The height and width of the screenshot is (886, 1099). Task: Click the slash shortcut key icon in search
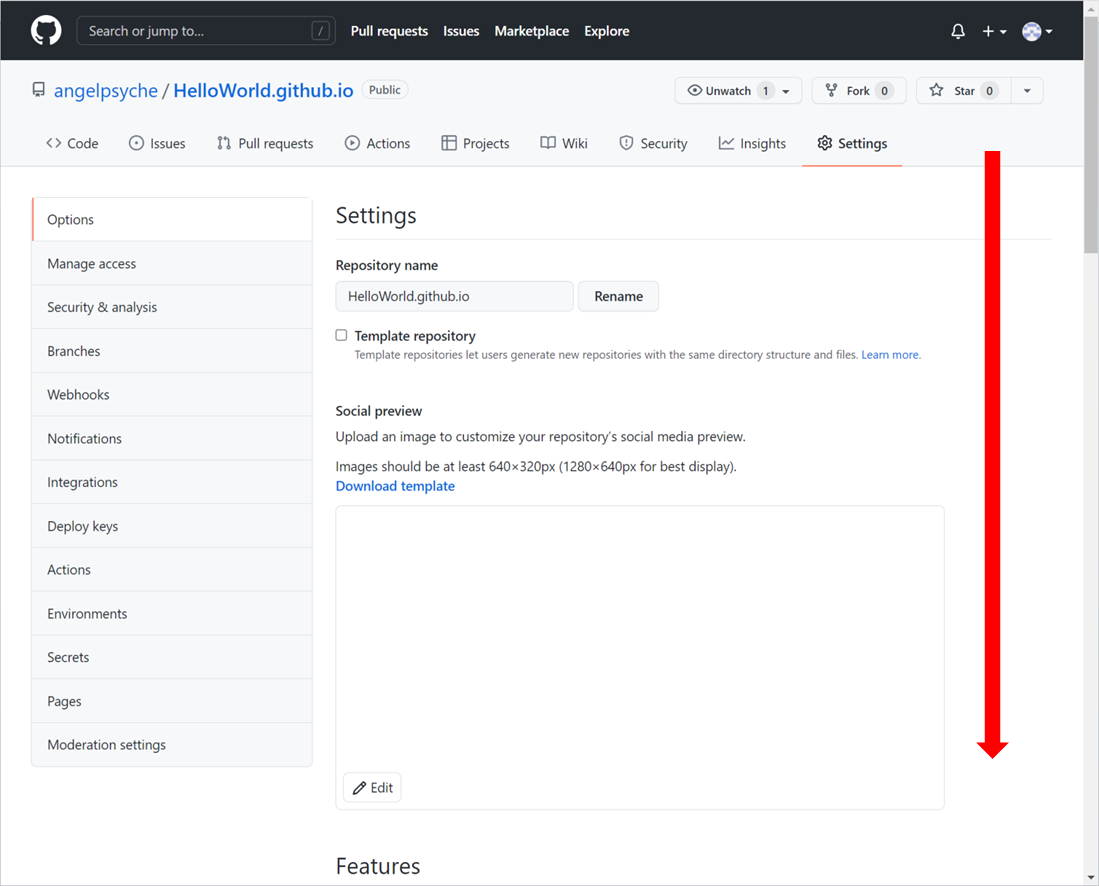(x=320, y=31)
